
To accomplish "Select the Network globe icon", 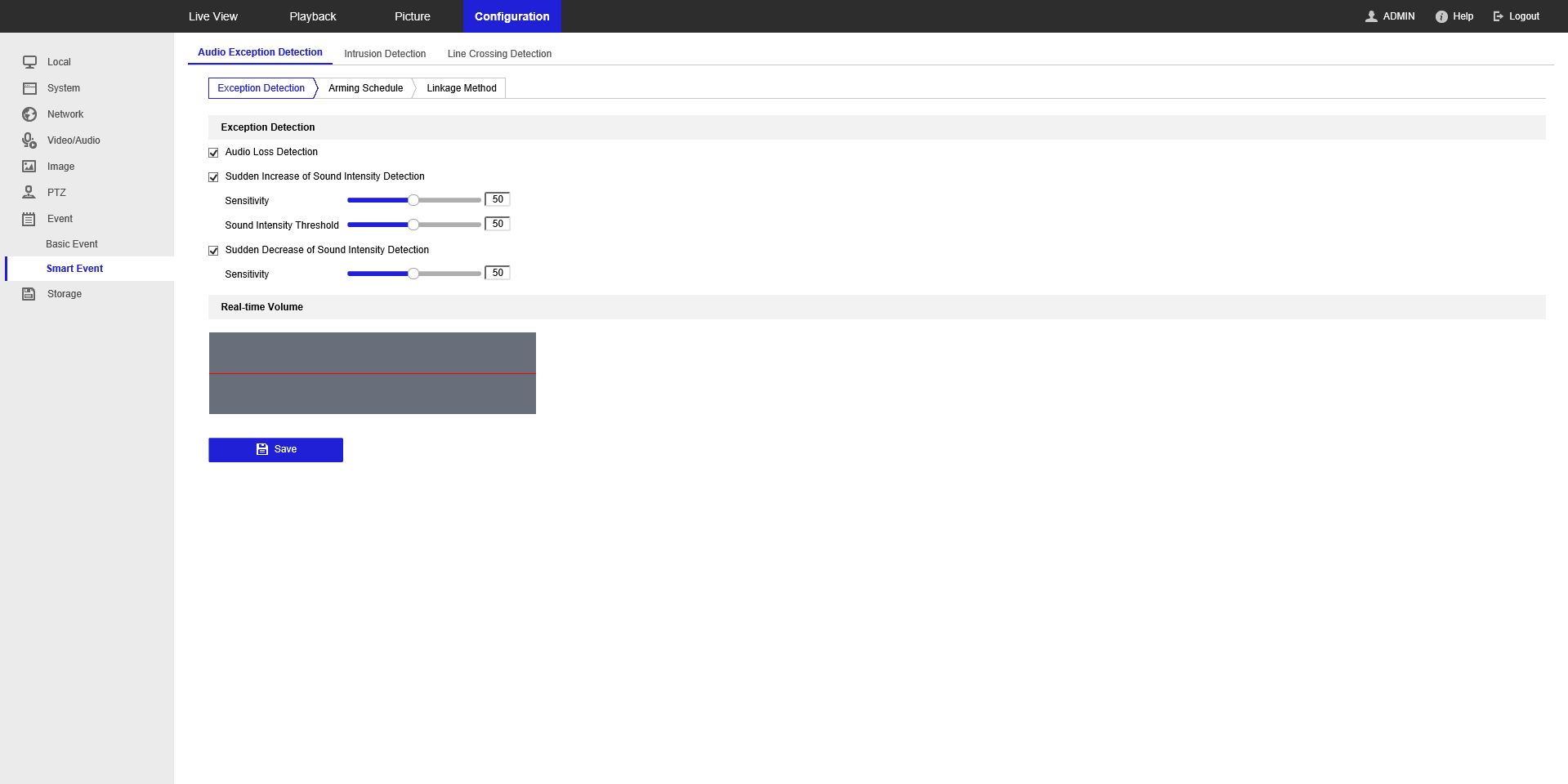I will click(29, 114).
